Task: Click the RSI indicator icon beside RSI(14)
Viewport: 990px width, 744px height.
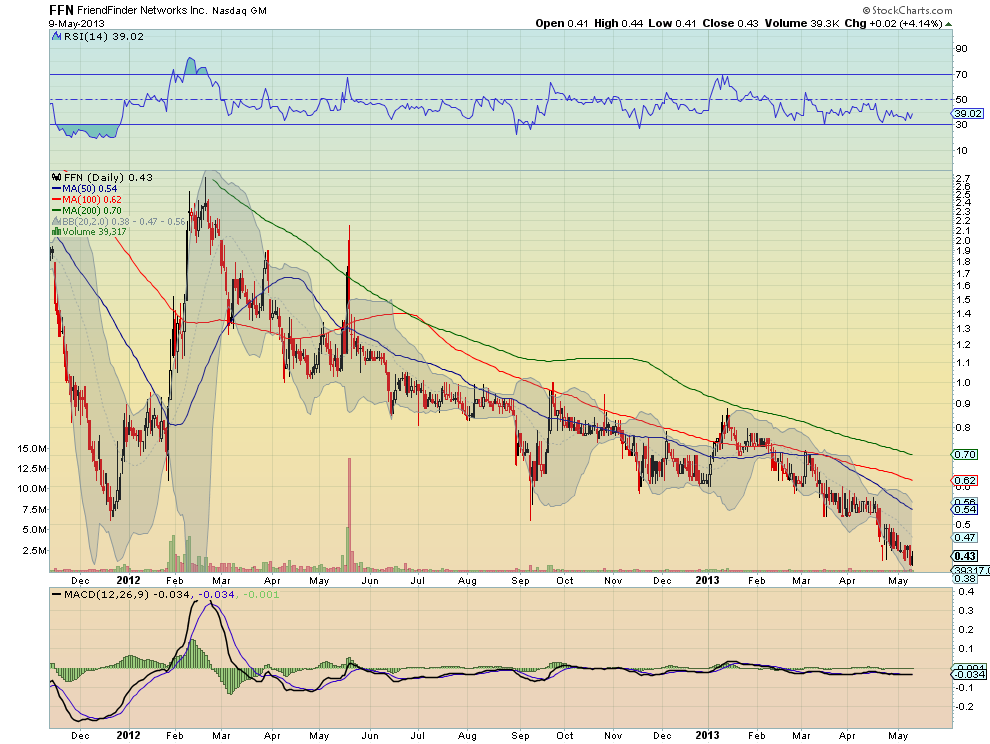Action: [x=57, y=37]
